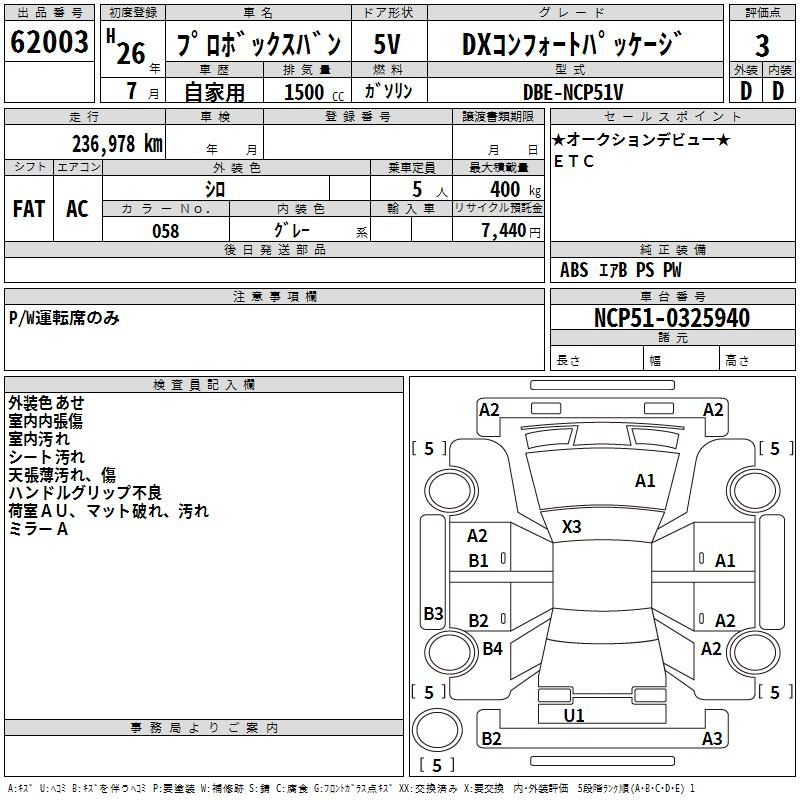This screenshot has height=800, width=800.
Task: Select the overall grade score 3
Action: (762, 45)
